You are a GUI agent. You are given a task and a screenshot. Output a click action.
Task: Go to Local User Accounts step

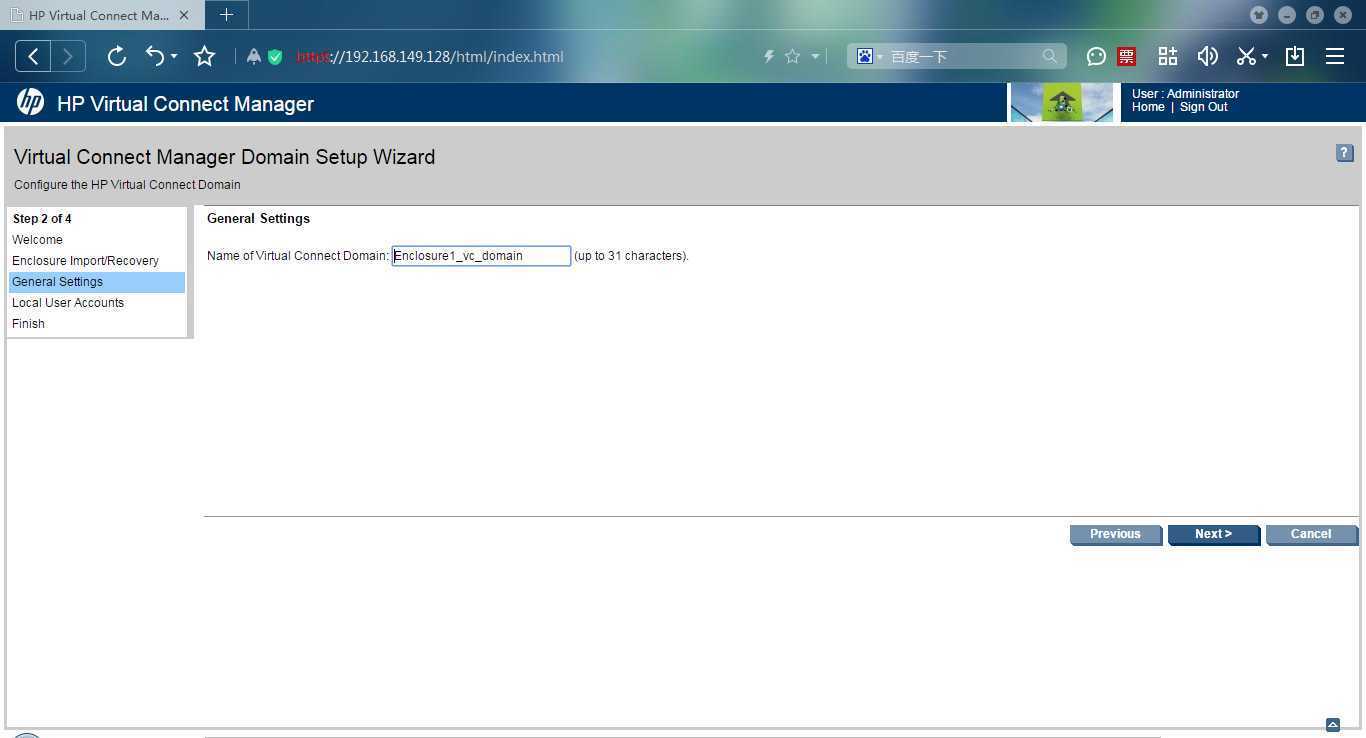pos(68,303)
